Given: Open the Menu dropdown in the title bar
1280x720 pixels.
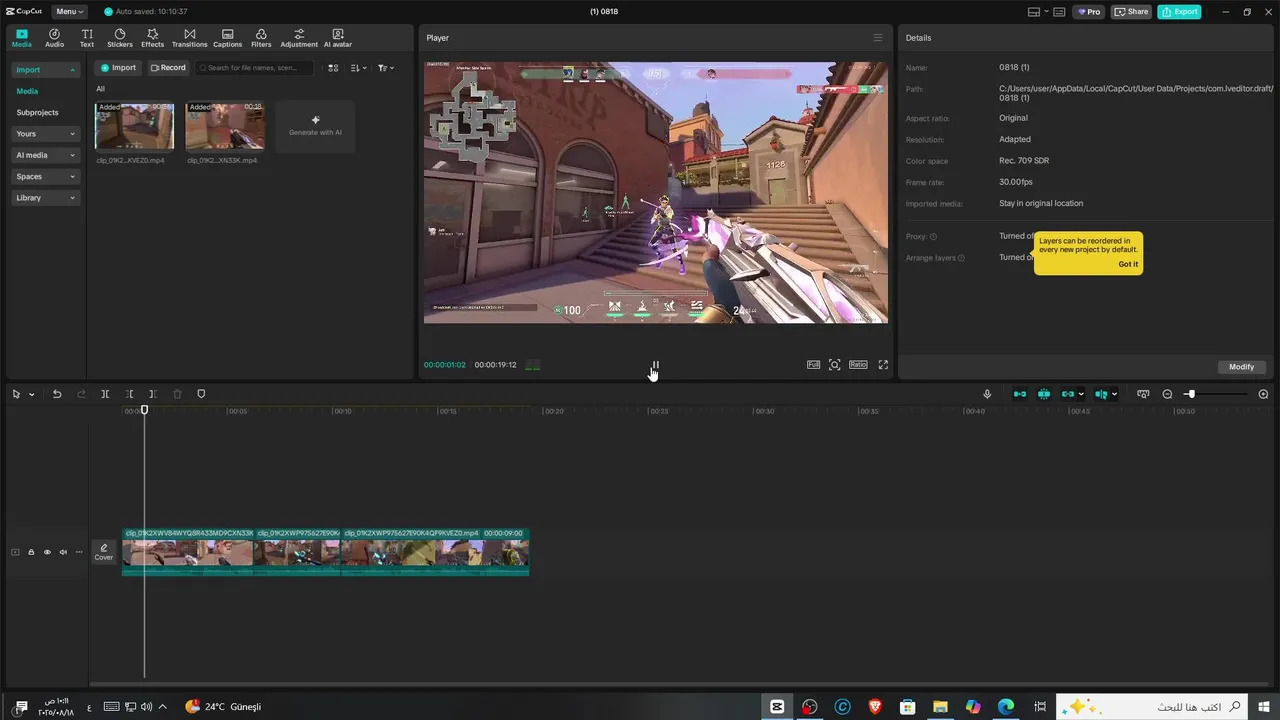Looking at the screenshot, I should [69, 12].
